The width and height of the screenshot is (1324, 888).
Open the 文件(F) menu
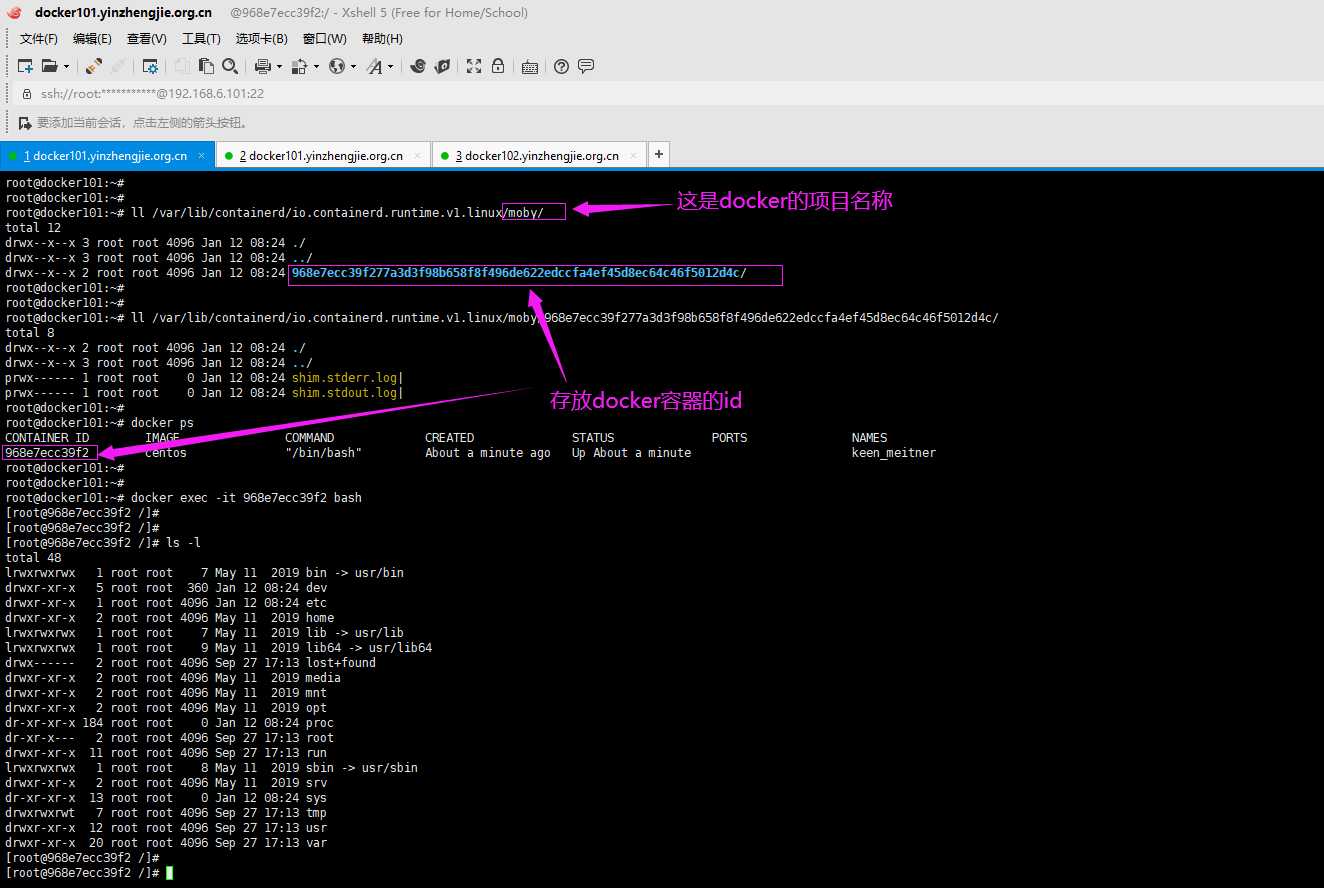coord(39,39)
